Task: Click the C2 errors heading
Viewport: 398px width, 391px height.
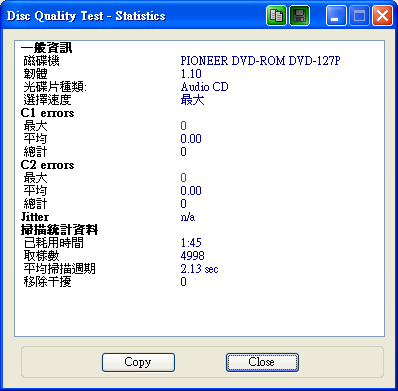Action: click(47, 165)
